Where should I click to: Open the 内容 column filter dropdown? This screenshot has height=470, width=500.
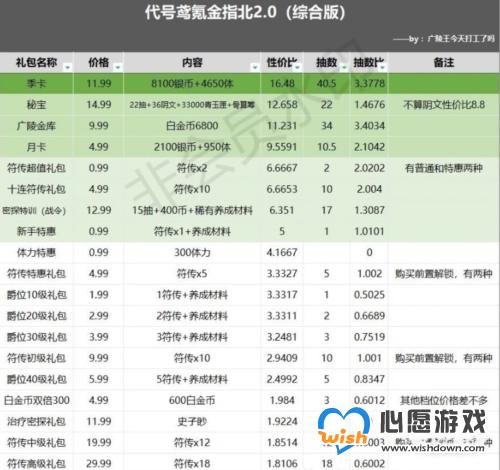[x=255, y=68]
